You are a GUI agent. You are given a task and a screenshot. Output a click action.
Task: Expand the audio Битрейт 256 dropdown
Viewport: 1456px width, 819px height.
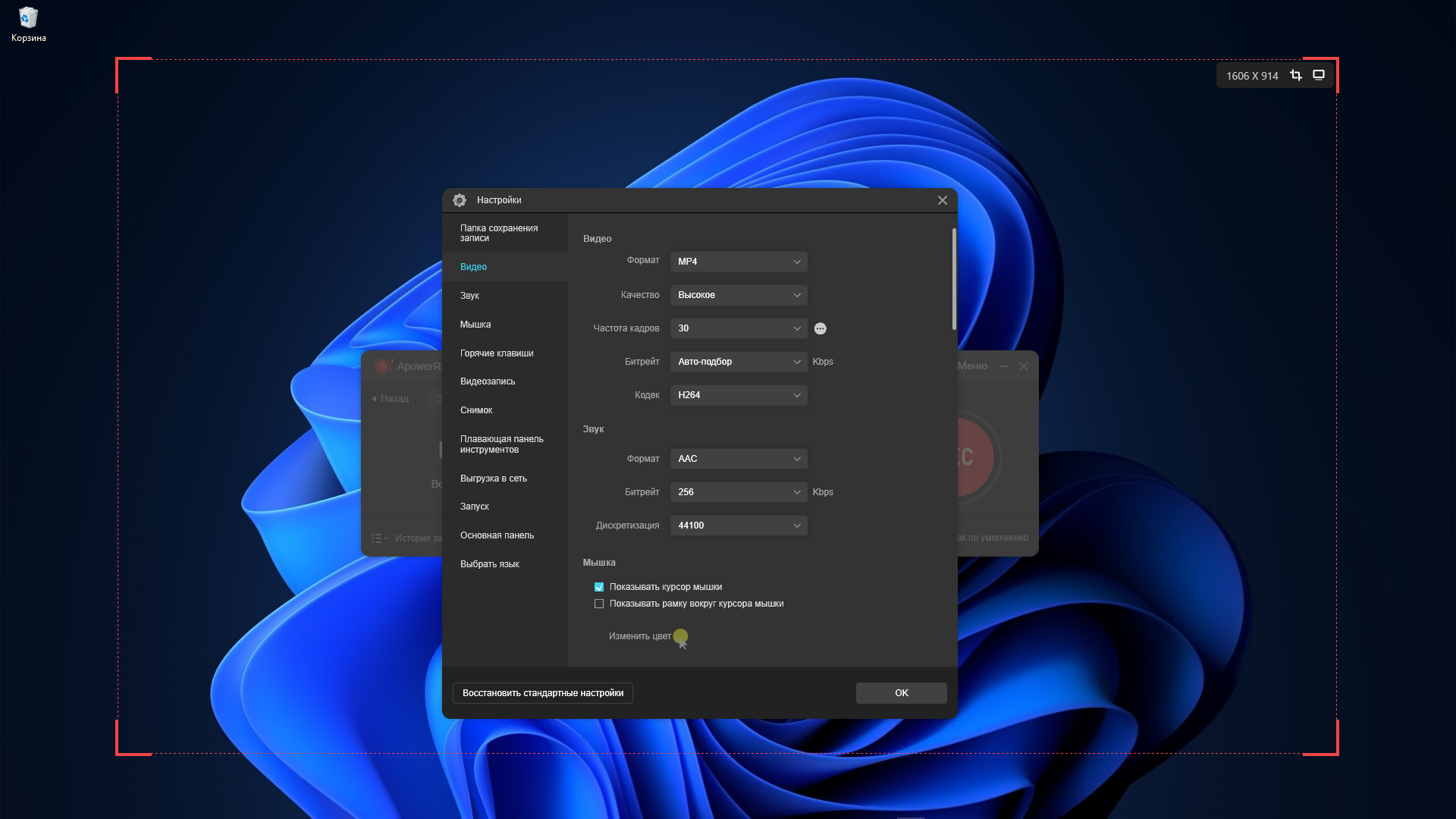[x=739, y=492]
